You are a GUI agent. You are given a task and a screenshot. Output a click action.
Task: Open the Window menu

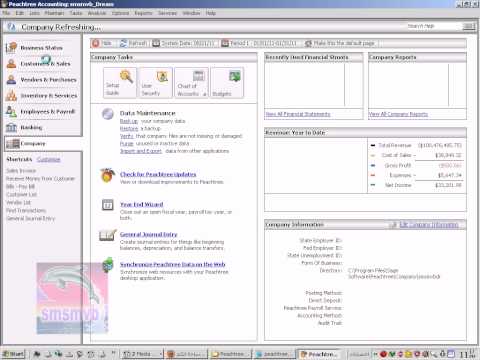(191, 13)
